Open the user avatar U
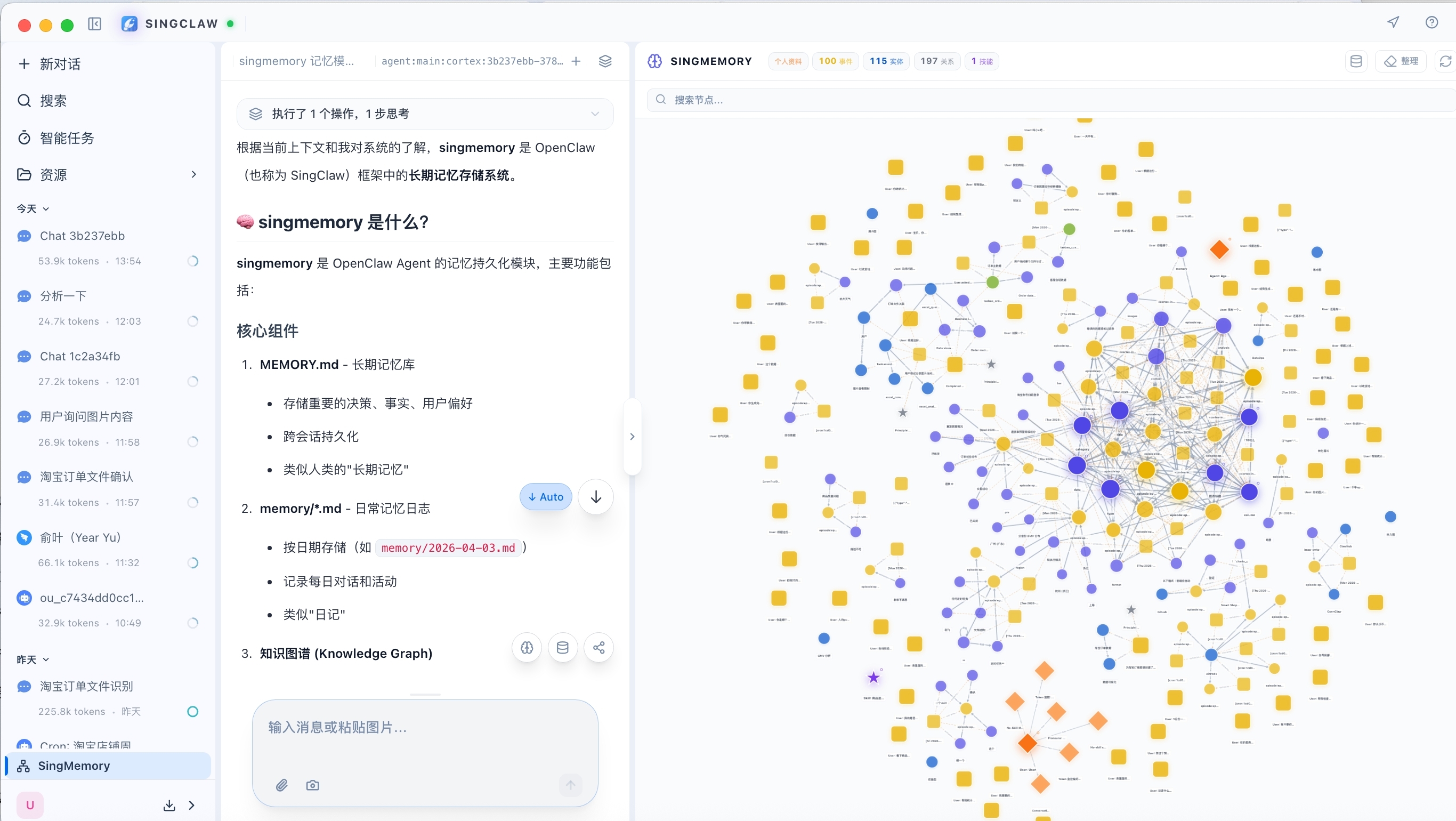This screenshot has width=1456, height=821. tap(30, 804)
